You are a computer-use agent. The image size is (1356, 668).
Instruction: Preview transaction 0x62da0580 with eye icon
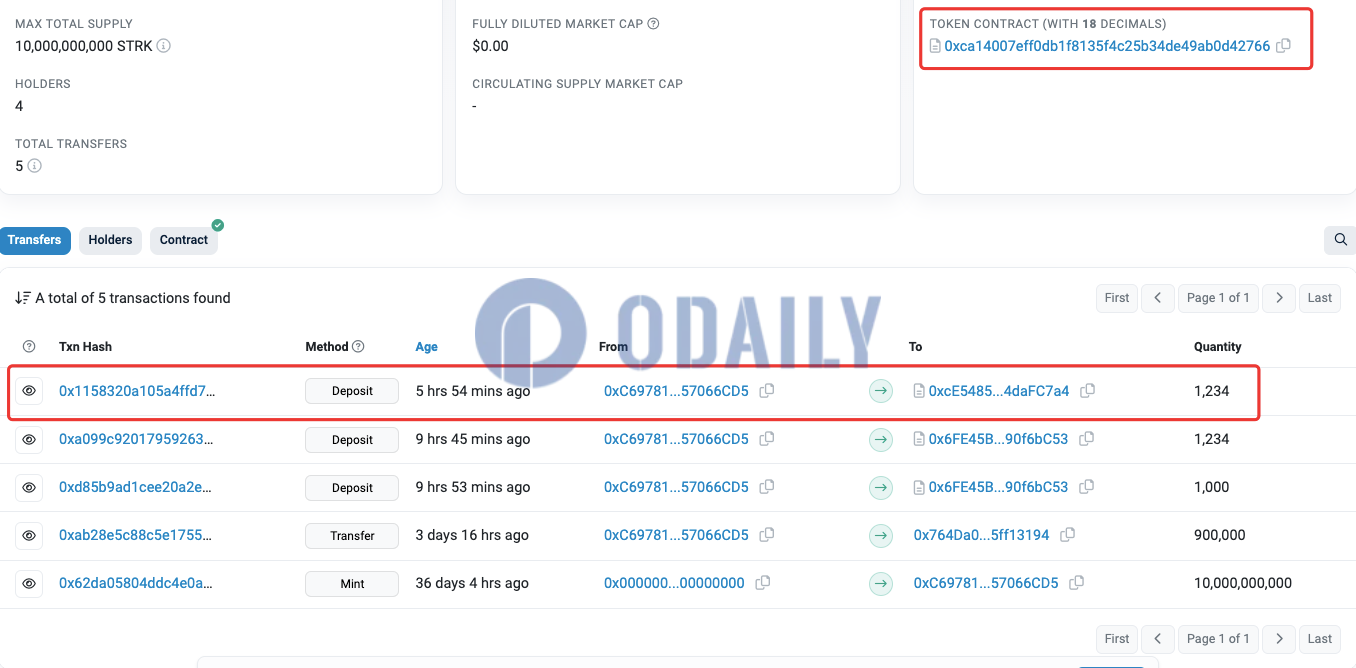pyautogui.click(x=29, y=583)
